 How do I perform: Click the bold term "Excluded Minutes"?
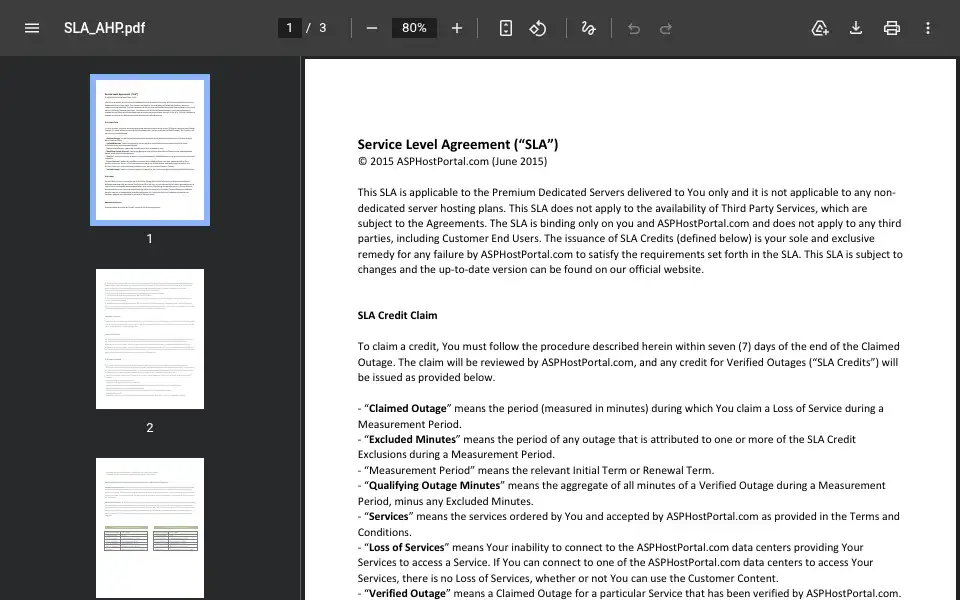click(412, 440)
